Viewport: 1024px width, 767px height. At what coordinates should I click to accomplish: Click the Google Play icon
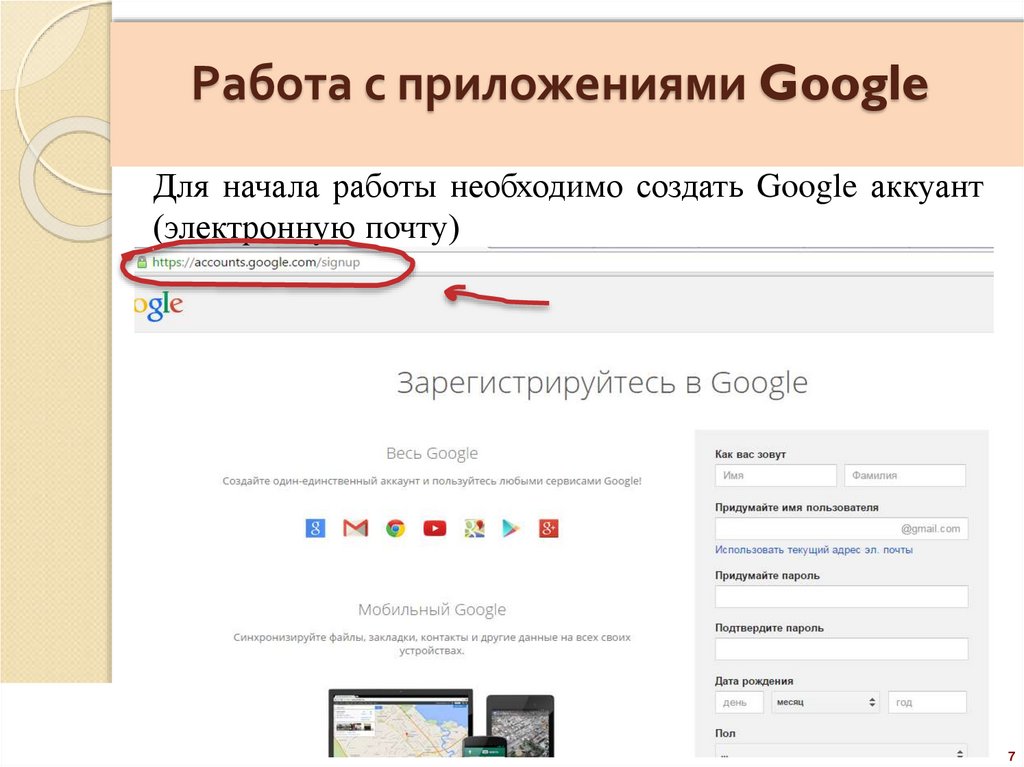pos(511,528)
